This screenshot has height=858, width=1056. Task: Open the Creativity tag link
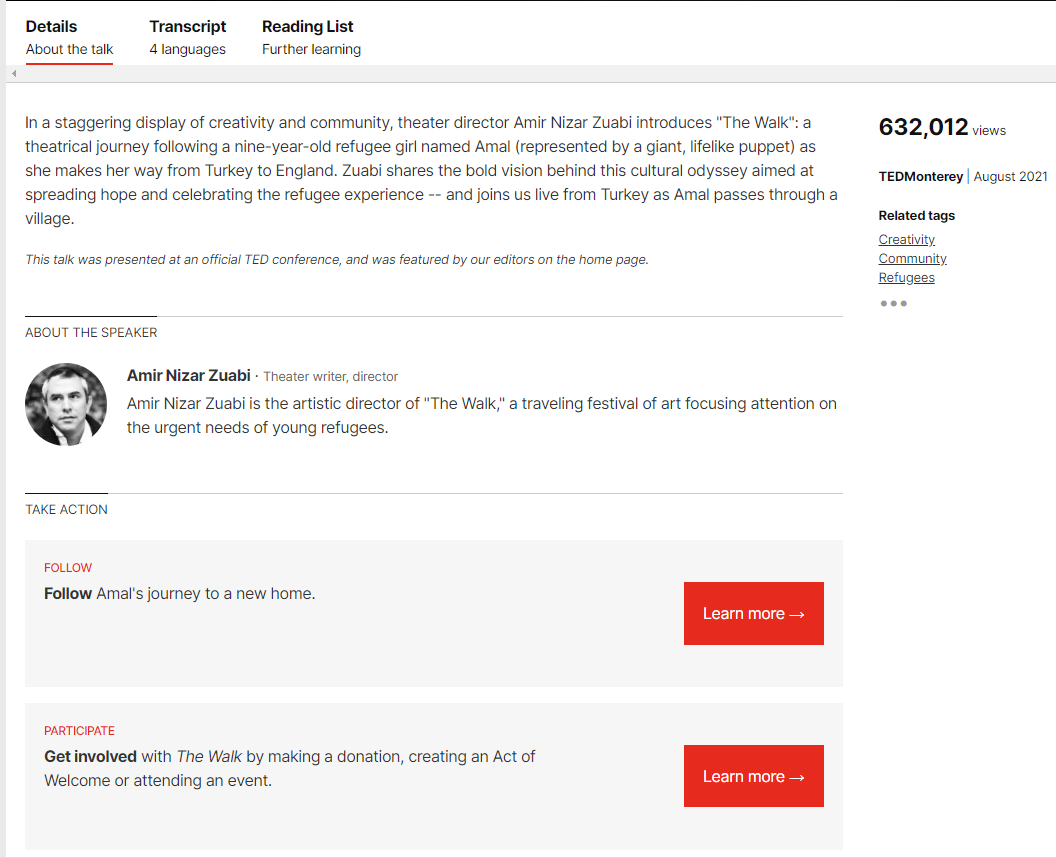click(x=906, y=239)
